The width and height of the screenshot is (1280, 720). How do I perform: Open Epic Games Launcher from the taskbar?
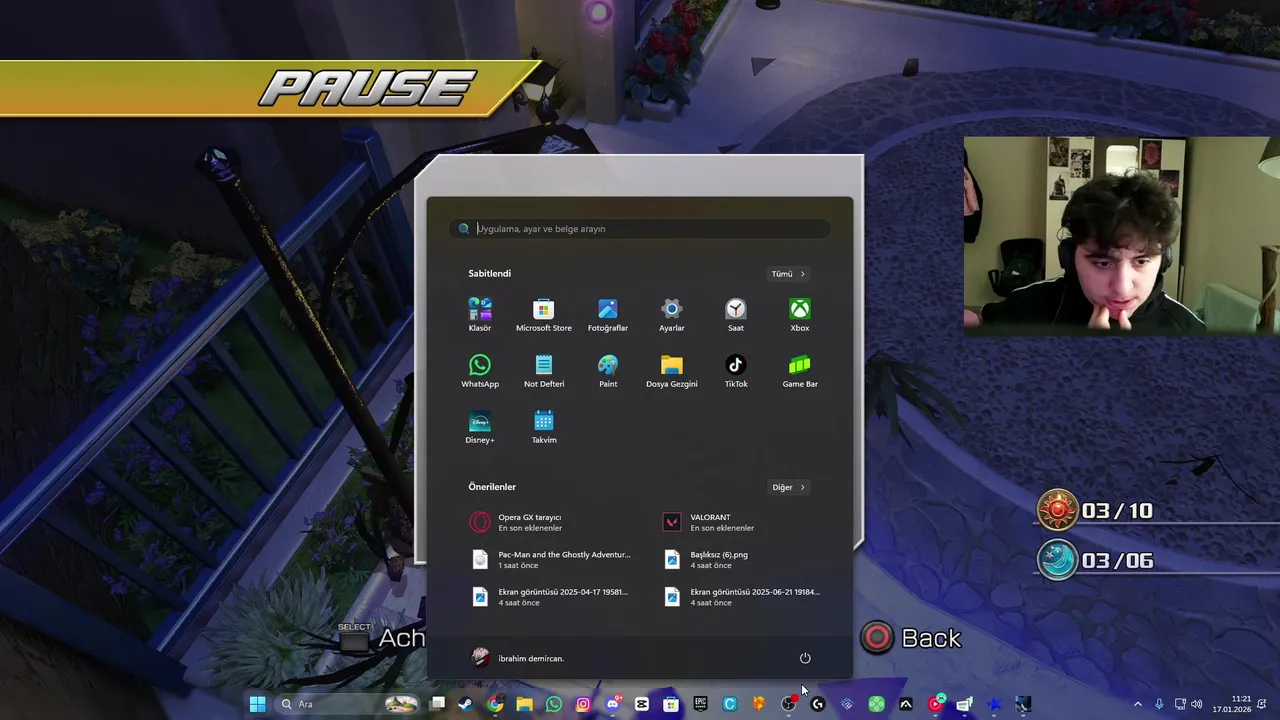pos(700,704)
